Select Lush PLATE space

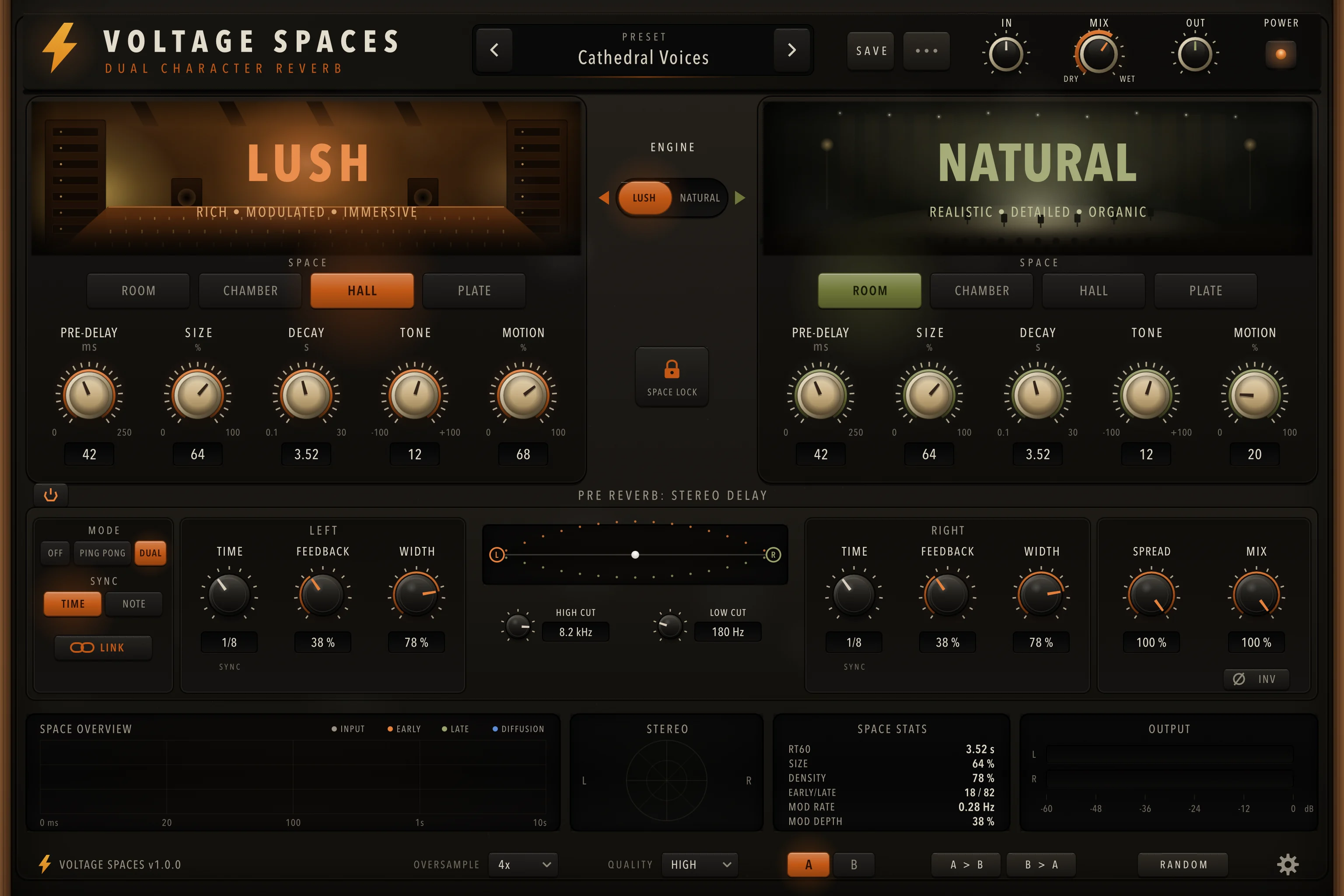(474, 291)
